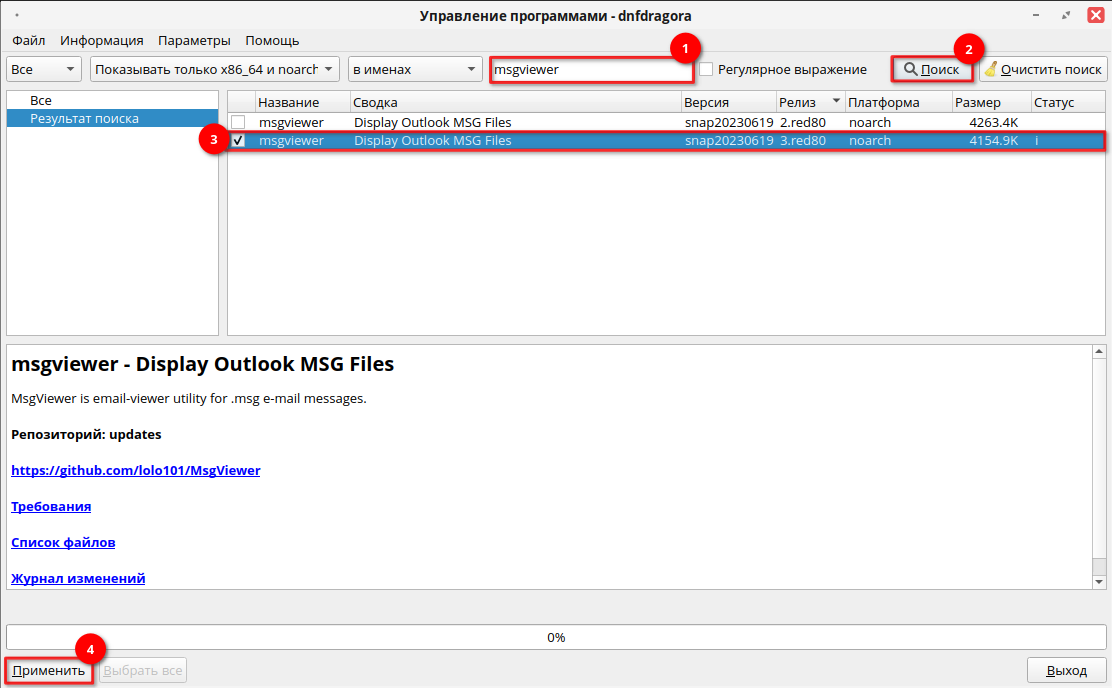Open the Требования link
Viewport: 1112px width, 688px height.
pyautogui.click(x=51, y=506)
